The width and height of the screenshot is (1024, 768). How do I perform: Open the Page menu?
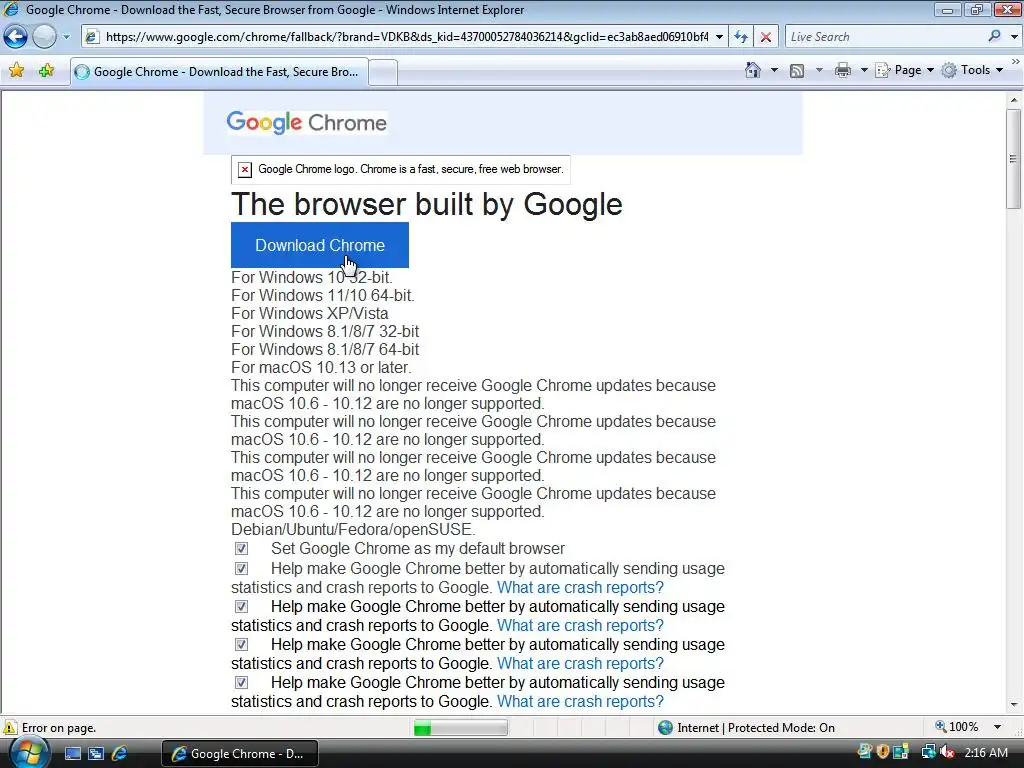904,70
